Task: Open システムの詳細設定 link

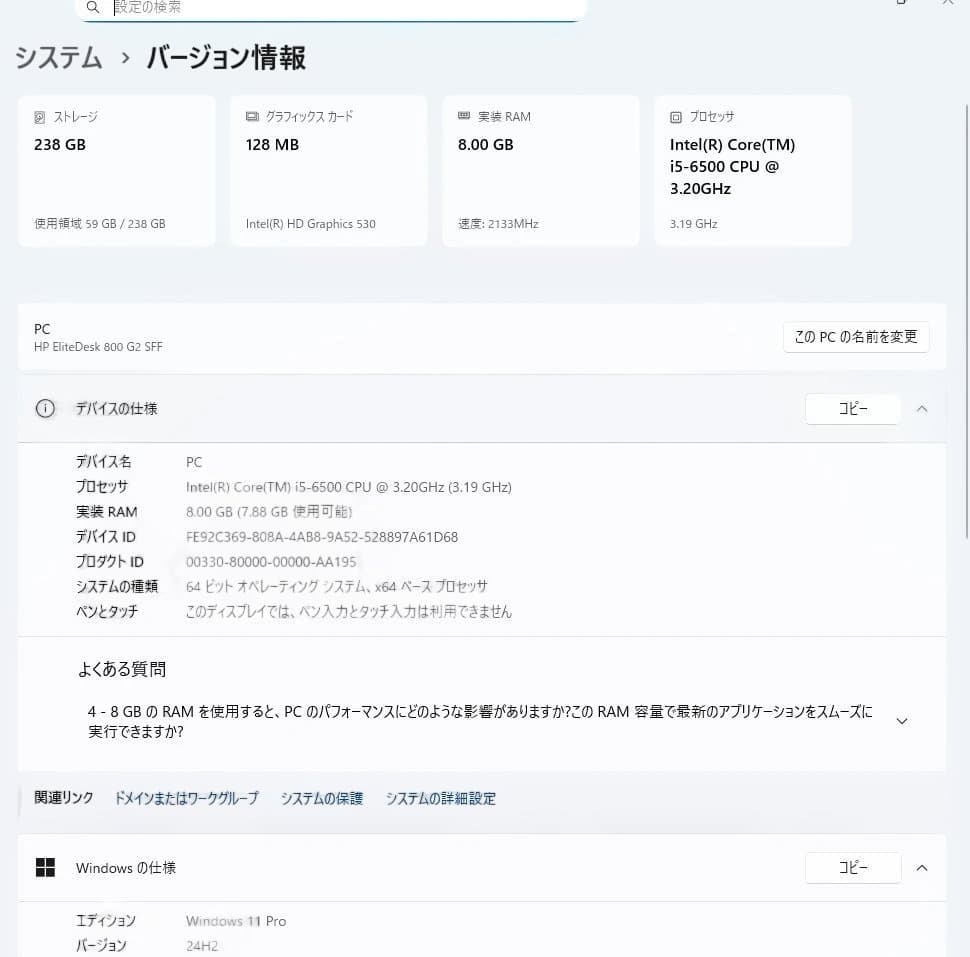Action: 440,798
